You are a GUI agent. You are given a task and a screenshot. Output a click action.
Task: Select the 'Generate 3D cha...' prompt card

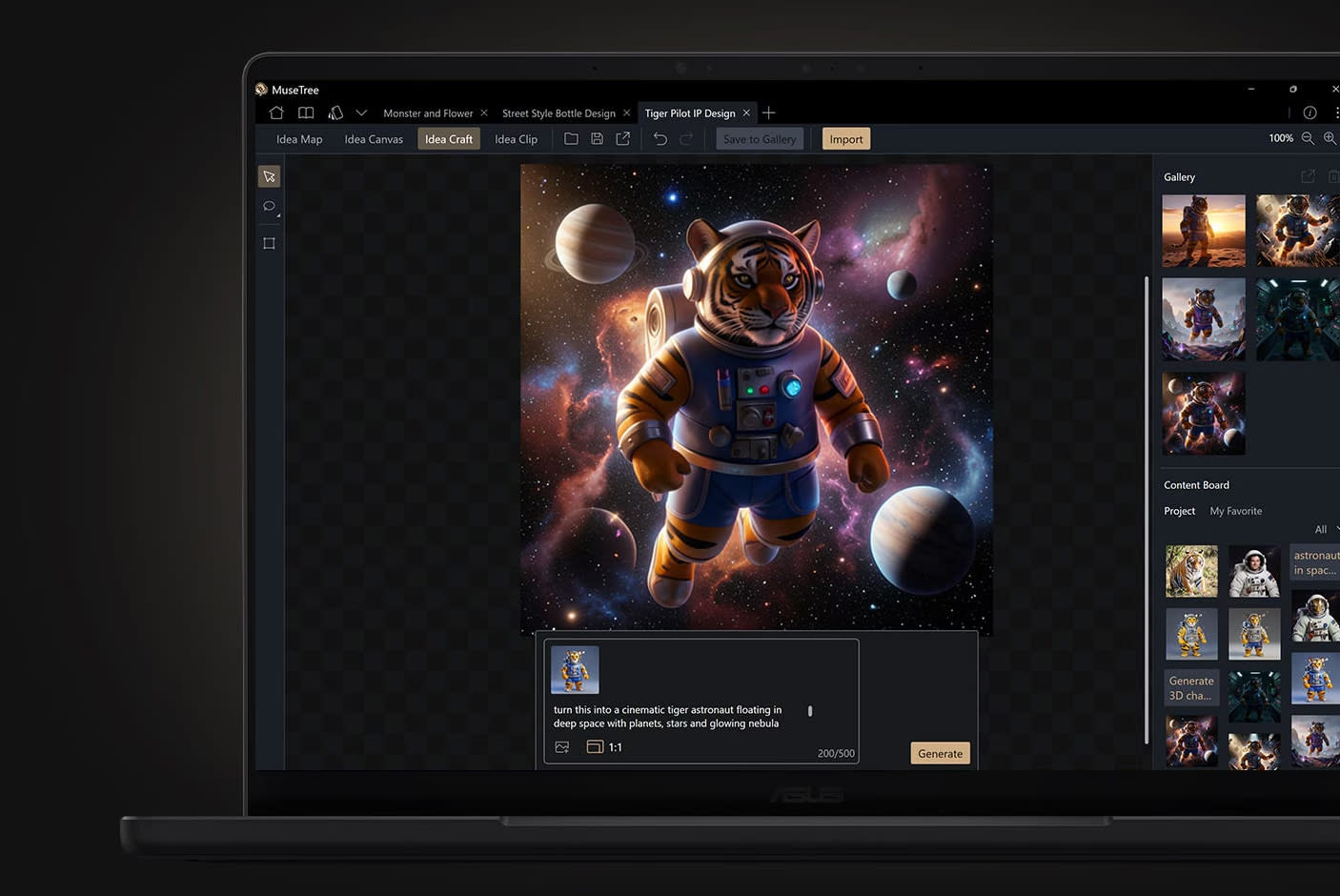click(x=1192, y=687)
